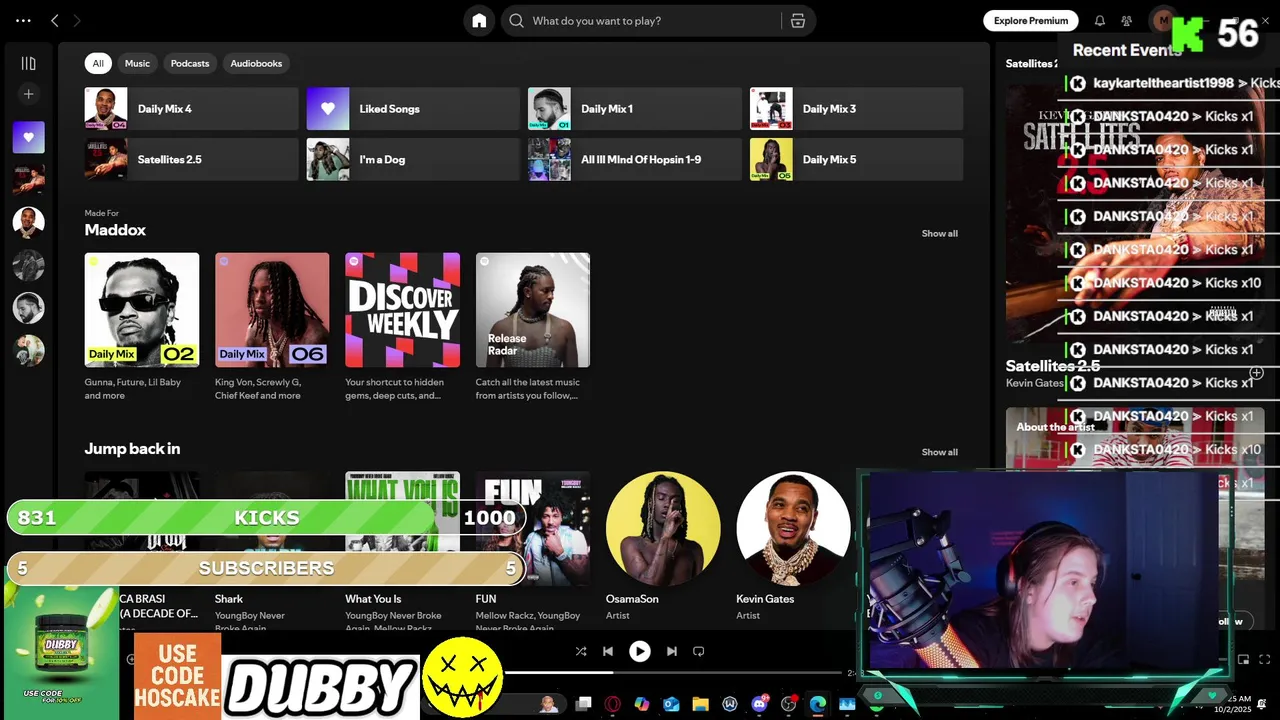The image size is (1280, 720).
Task: Open Daily Mix 1 shortcut
Action: click(x=634, y=109)
